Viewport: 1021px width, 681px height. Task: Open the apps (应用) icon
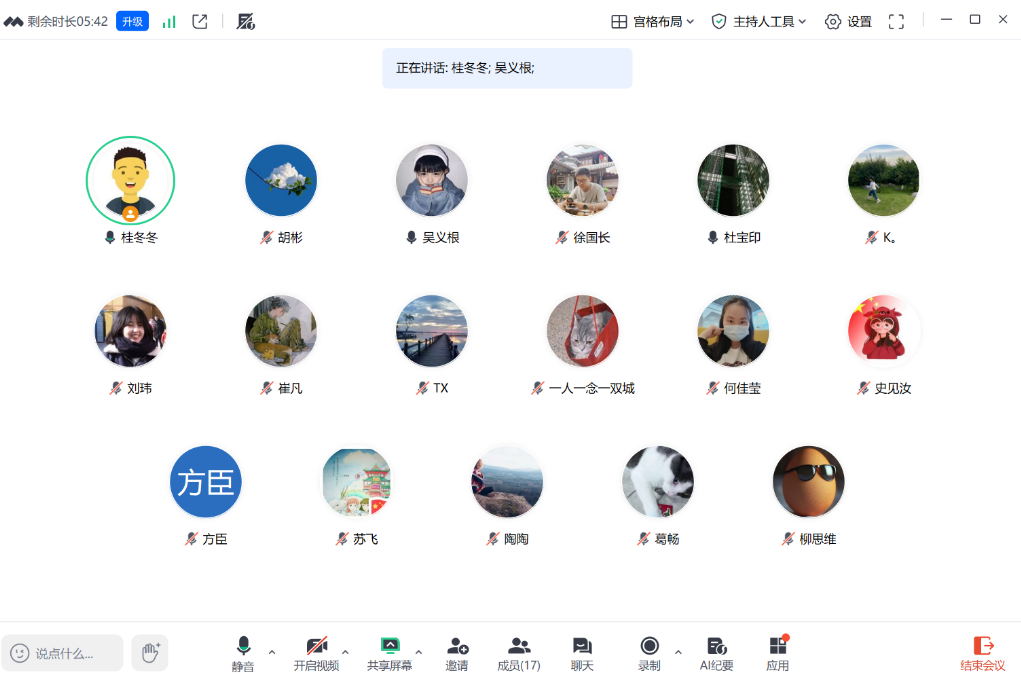[x=777, y=647]
